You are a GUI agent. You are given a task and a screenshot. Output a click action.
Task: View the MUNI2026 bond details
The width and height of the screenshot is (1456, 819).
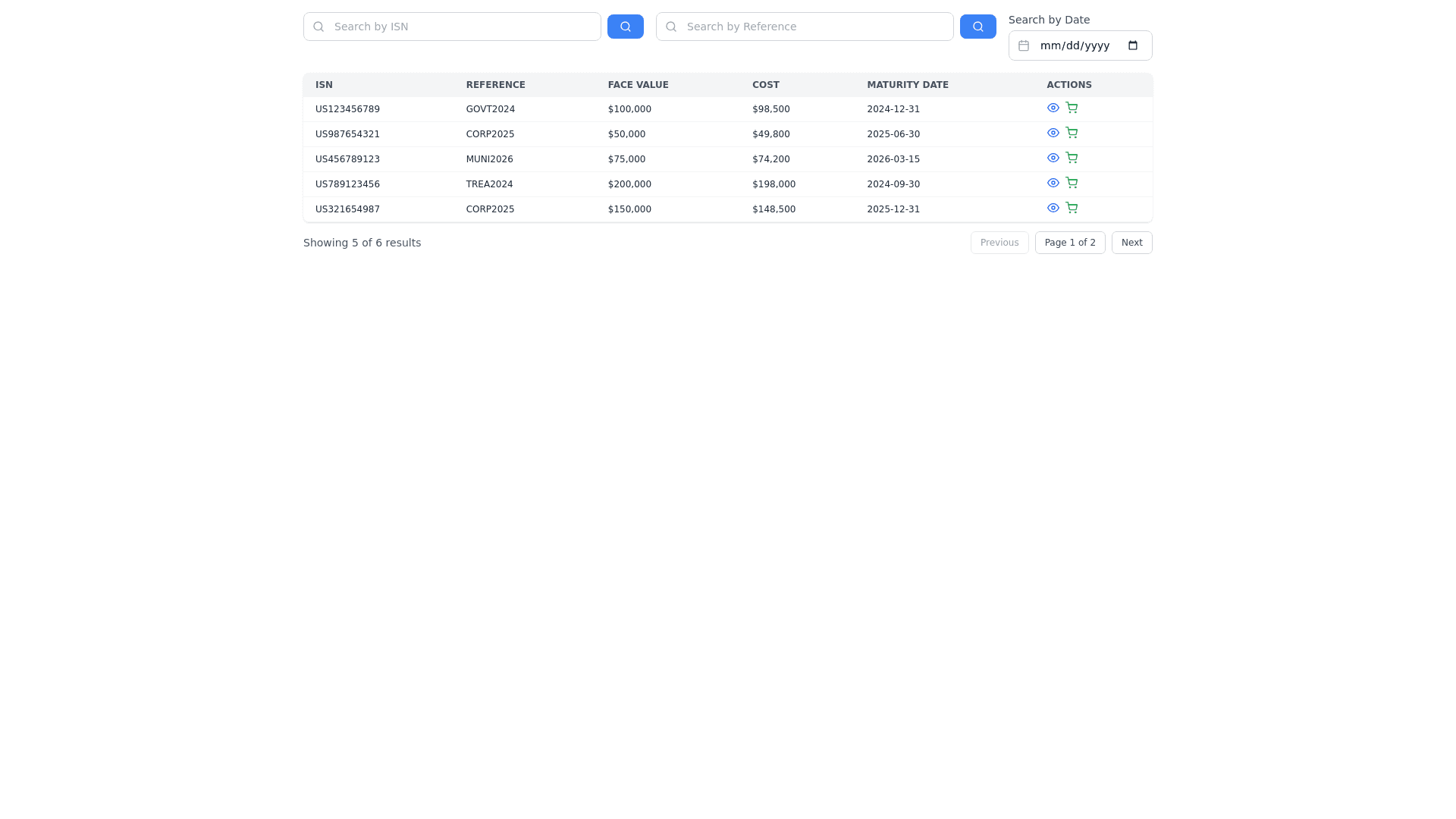click(1053, 158)
